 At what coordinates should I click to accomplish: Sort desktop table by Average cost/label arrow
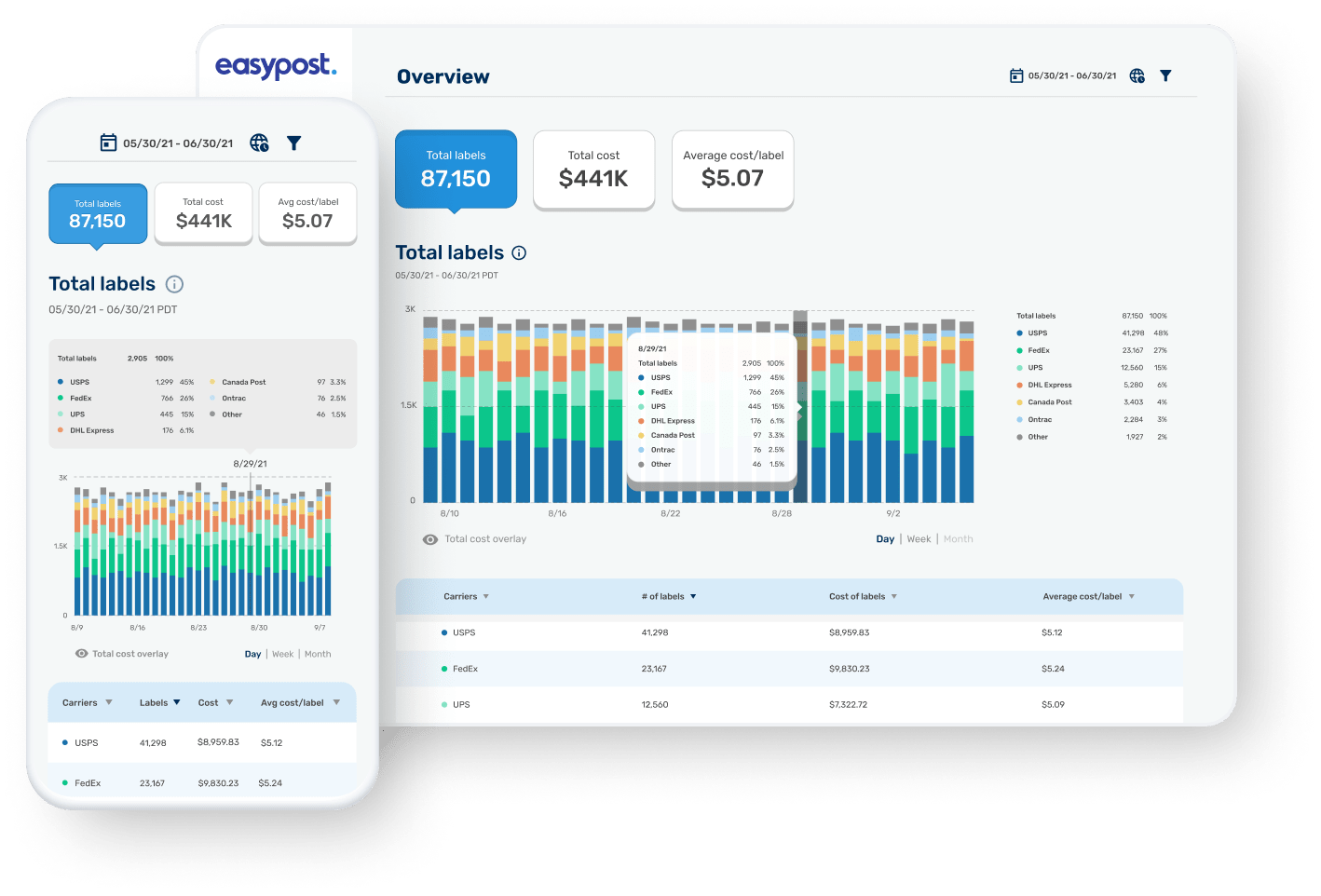pyautogui.click(x=1132, y=597)
